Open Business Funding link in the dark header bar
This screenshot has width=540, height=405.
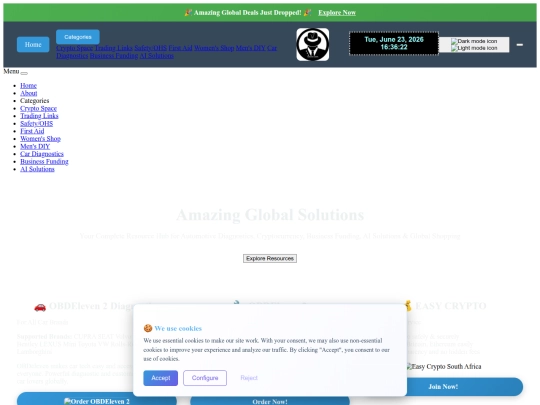[x=114, y=55]
